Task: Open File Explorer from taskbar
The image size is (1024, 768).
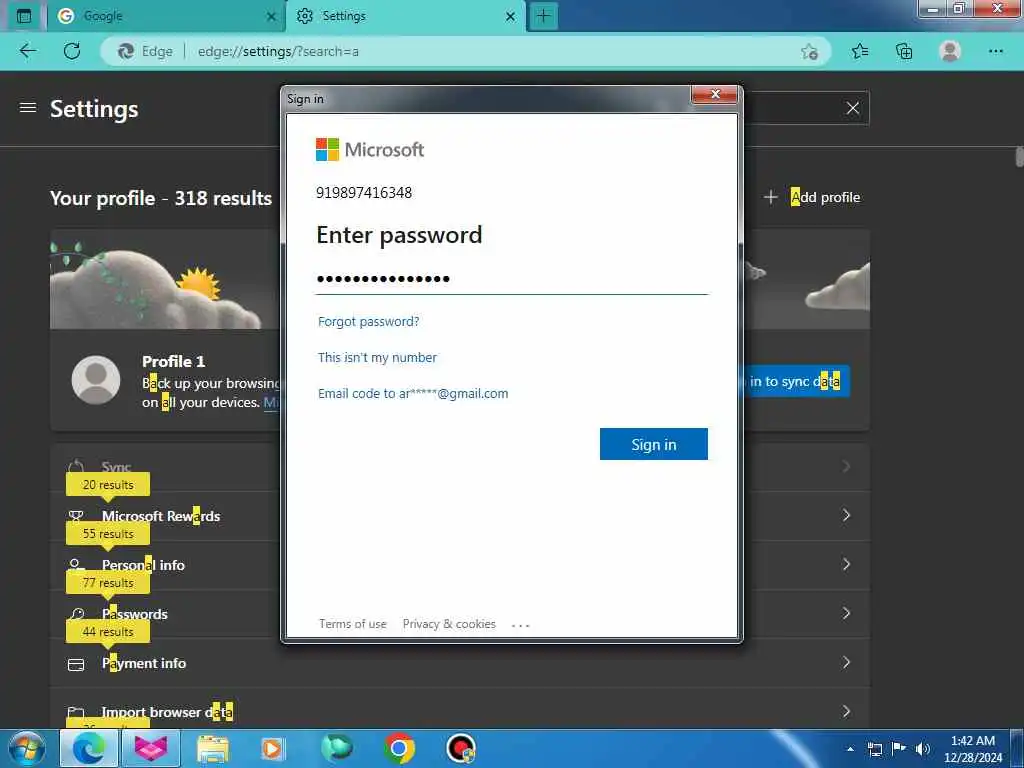Action: pos(213,749)
